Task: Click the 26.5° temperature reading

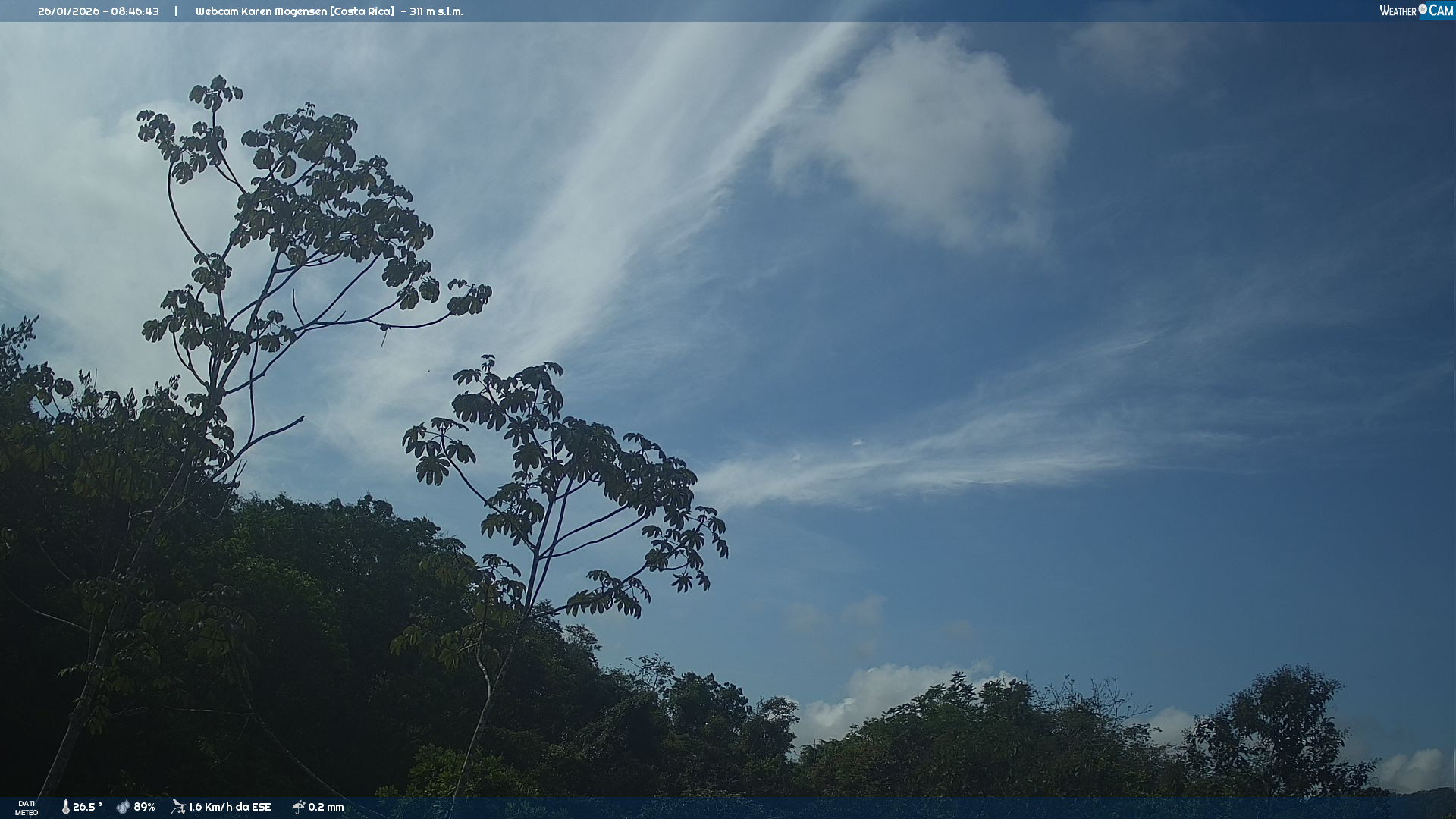Action: point(88,807)
